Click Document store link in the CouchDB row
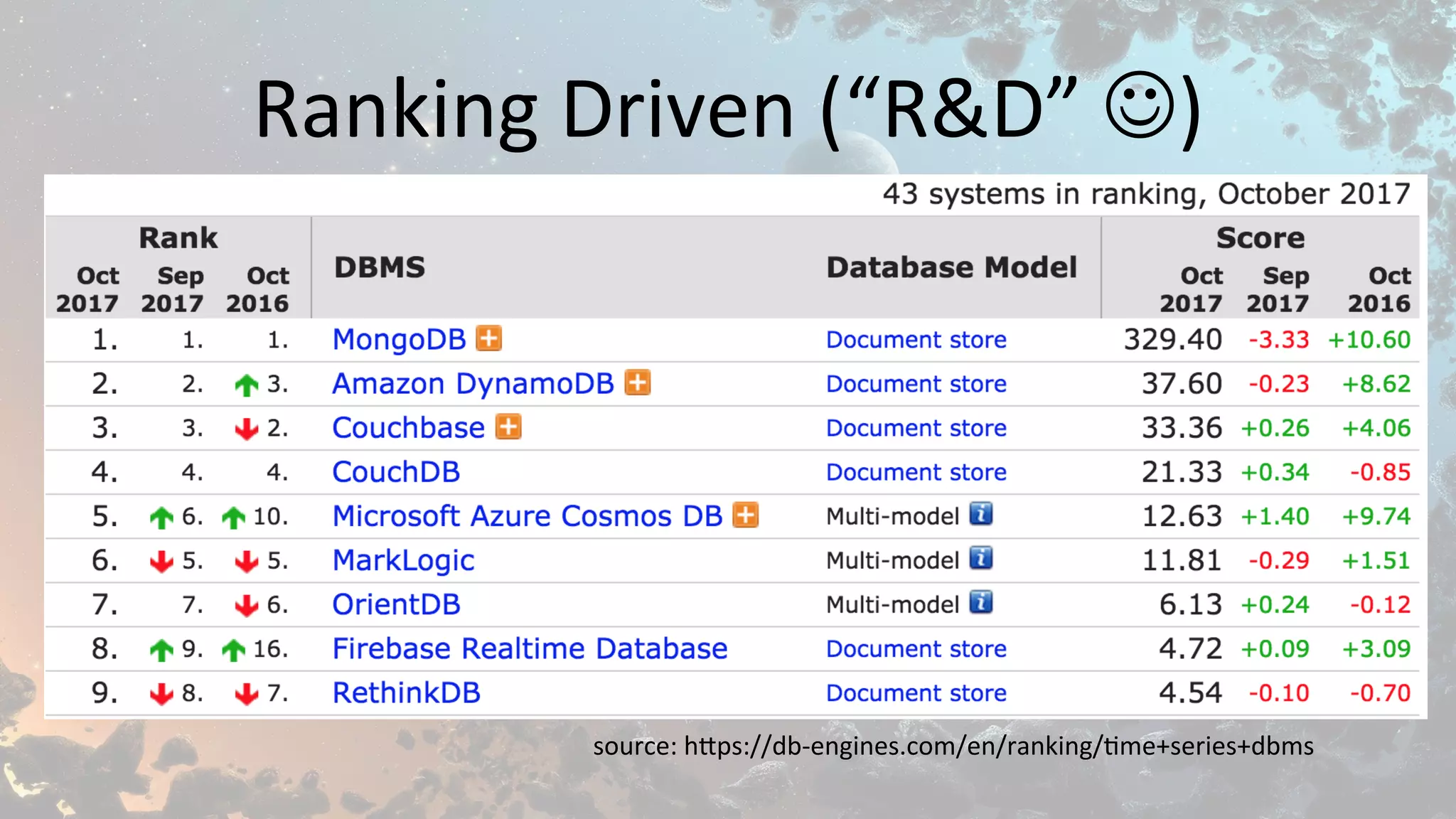 [x=916, y=472]
